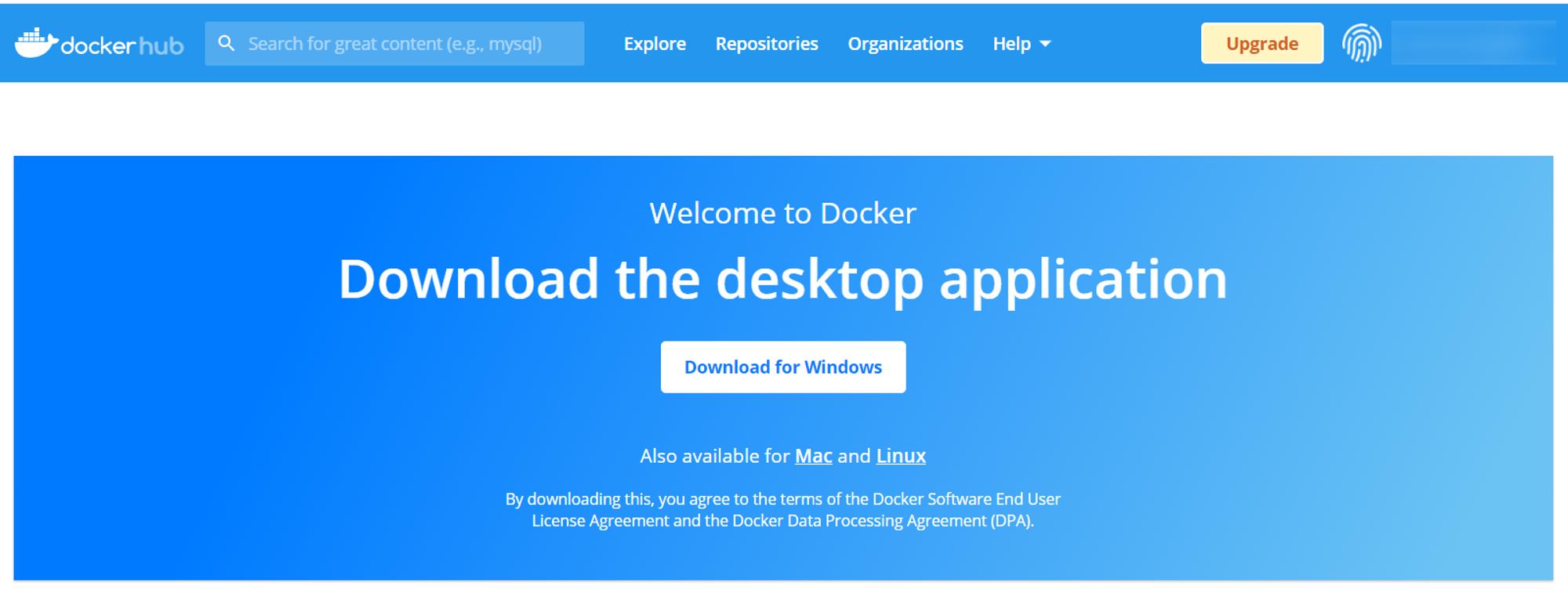The image size is (1568, 593).
Task: Open the Repositories tab
Action: pyautogui.click(x=767, y=44)
